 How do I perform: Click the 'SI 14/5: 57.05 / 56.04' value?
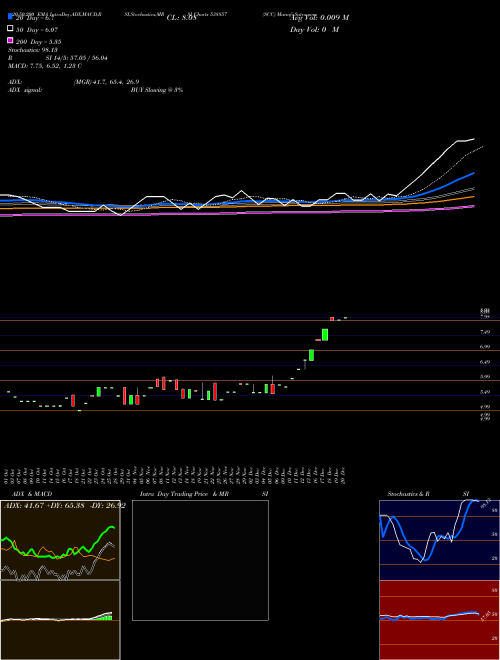[x=76, y=58]
